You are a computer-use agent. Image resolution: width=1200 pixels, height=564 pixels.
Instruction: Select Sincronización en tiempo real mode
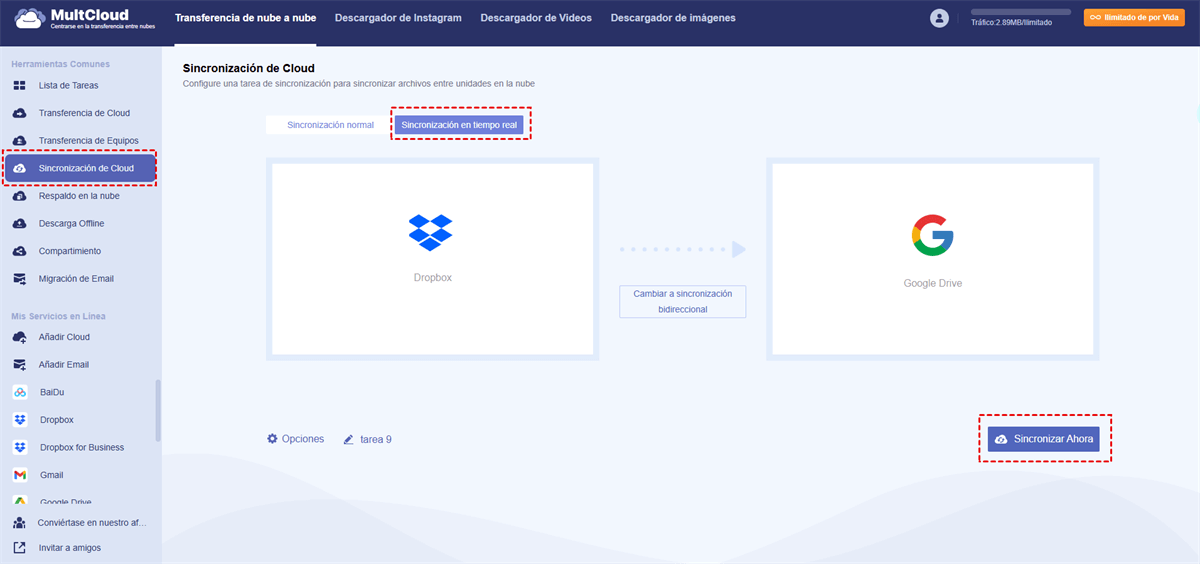(459, 125)
